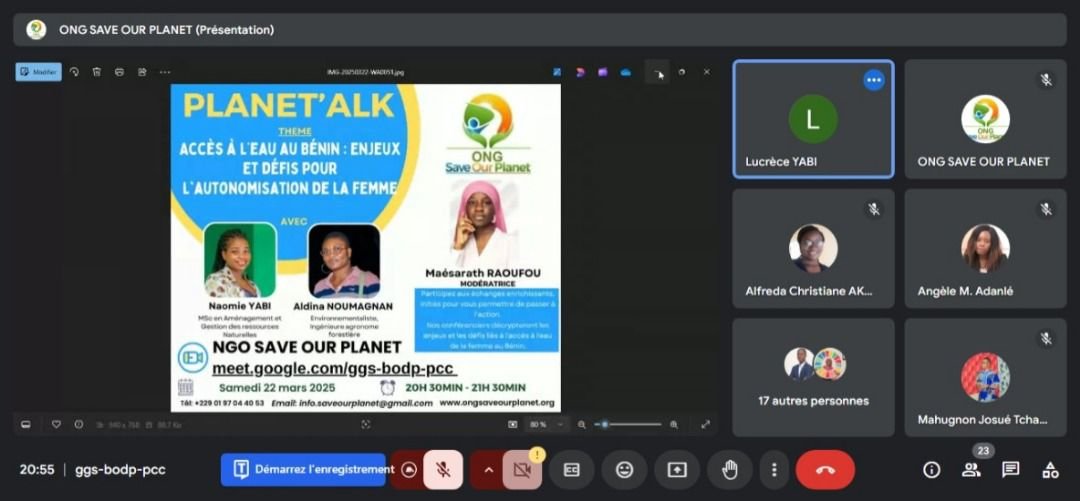The width and height of the screenshot is (1080, 501).
Task: Open the purple app icon in Photos toolbar
Action: pos(603,72)
